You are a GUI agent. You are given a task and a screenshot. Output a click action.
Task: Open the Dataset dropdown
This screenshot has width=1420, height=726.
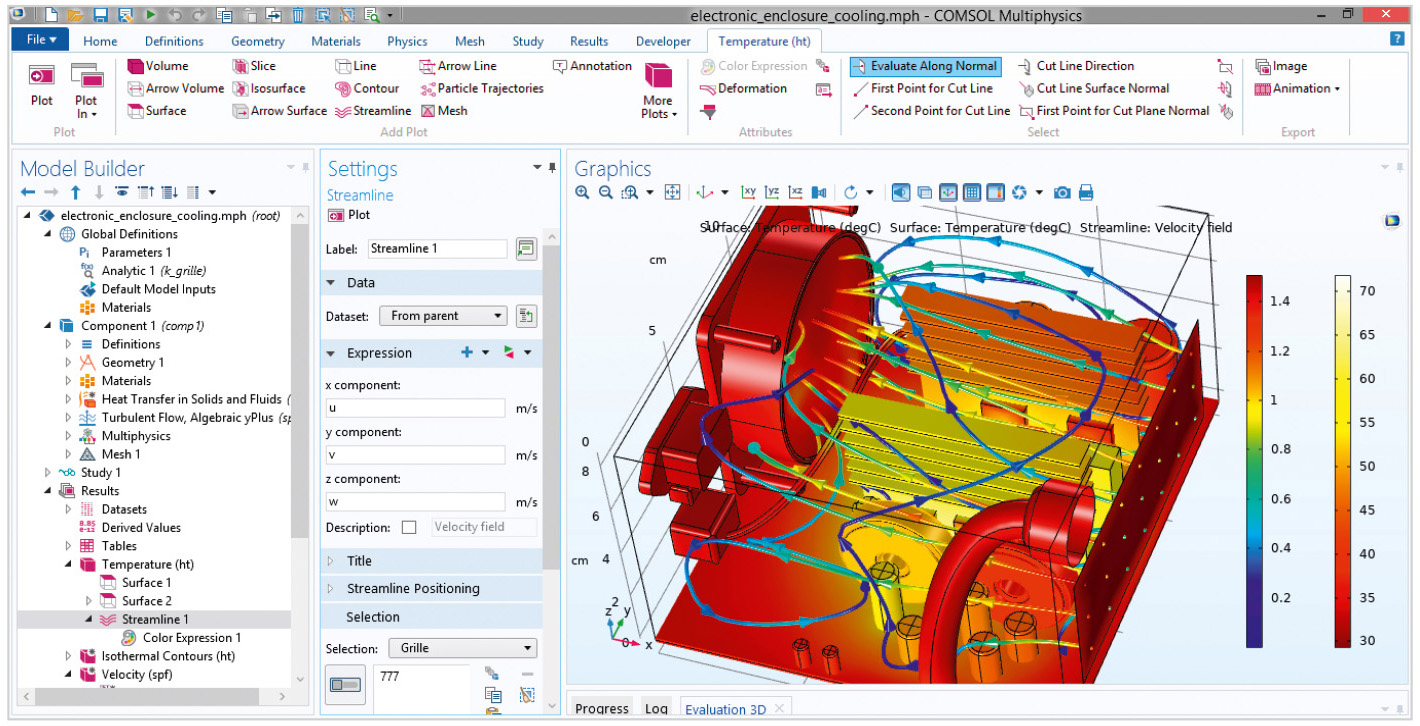[444, 316]
